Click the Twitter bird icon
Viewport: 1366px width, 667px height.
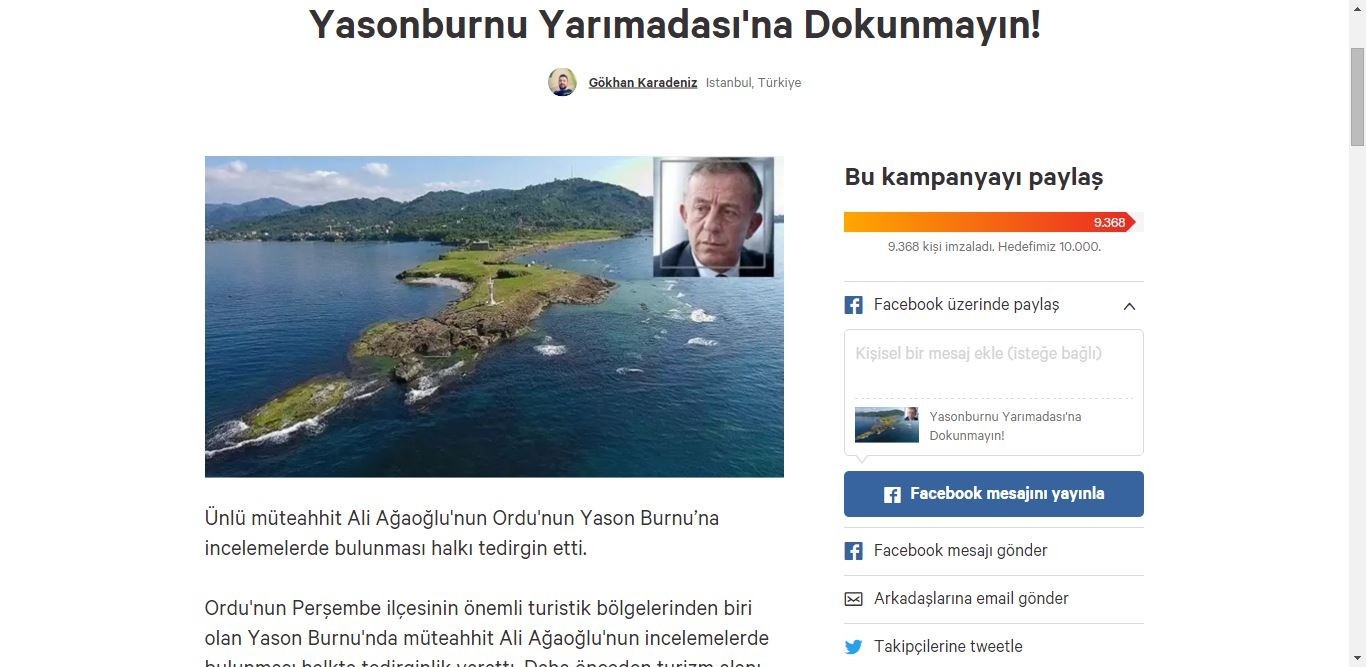click(x=853, y=647)
